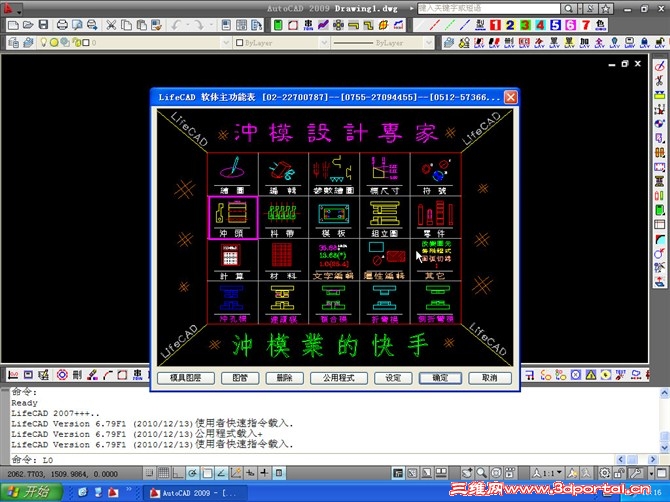Expand the ByLayer color dropdown
670x502 pixels.
324,43
